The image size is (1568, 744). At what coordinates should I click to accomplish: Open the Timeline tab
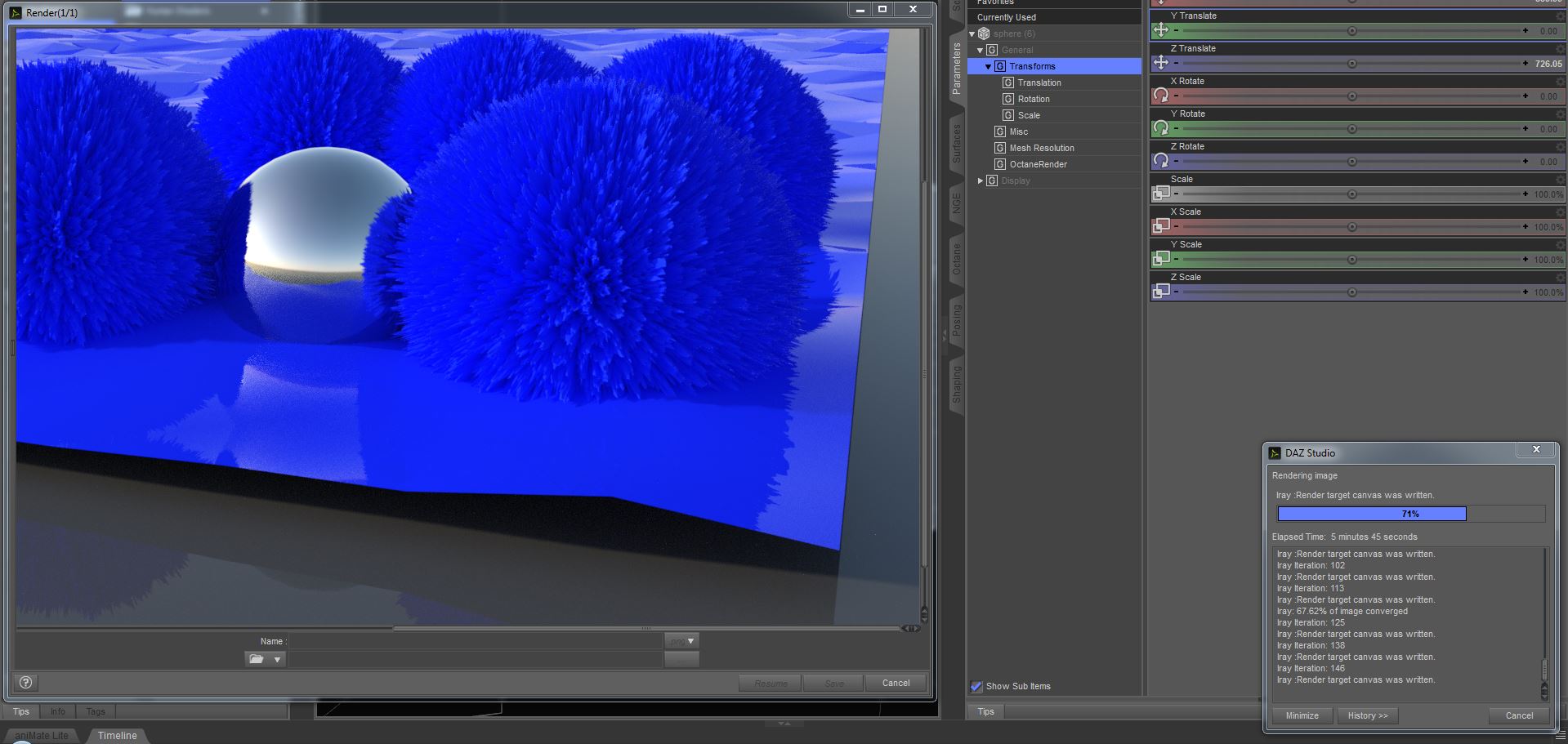coord(117,736)
